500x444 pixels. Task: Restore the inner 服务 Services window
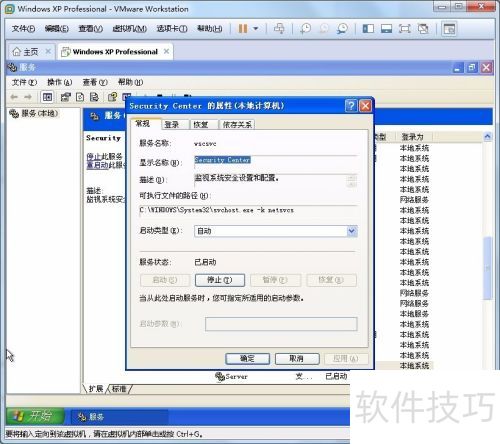coord(472,68)
